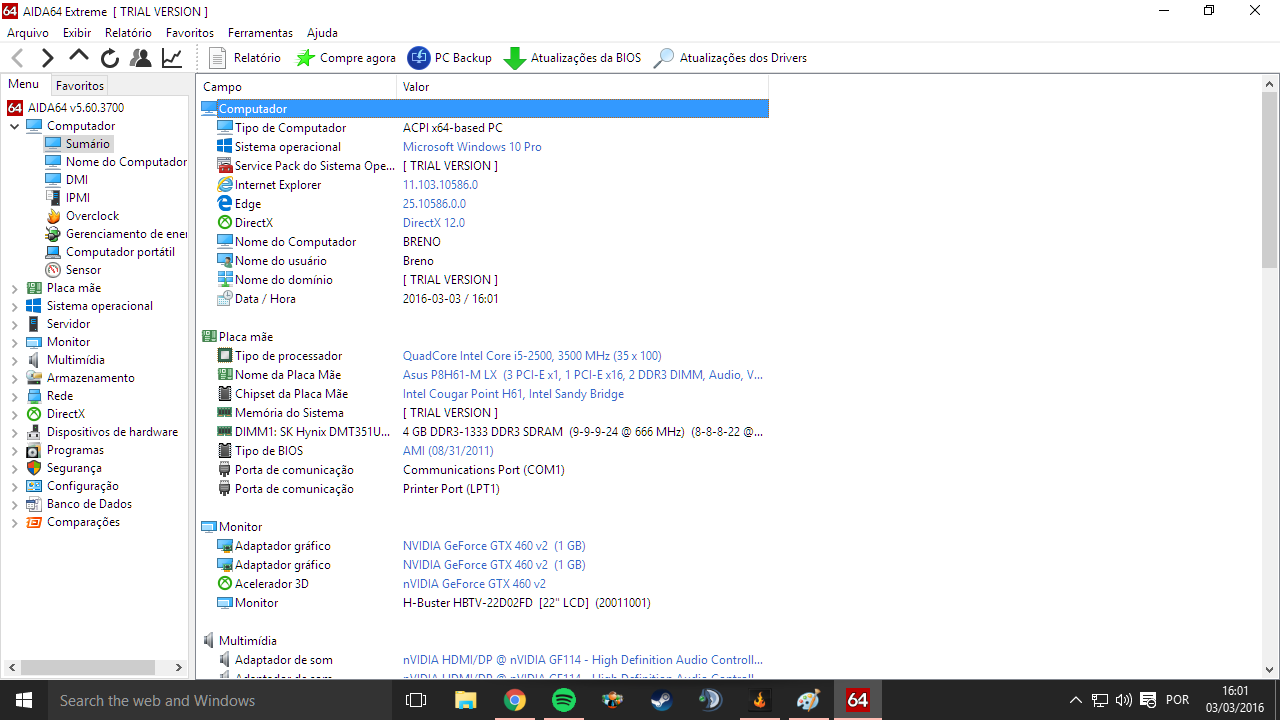1280x720 pixels.
Task: Click Atualizações dos Drivers button
Action: click(730, 58)
